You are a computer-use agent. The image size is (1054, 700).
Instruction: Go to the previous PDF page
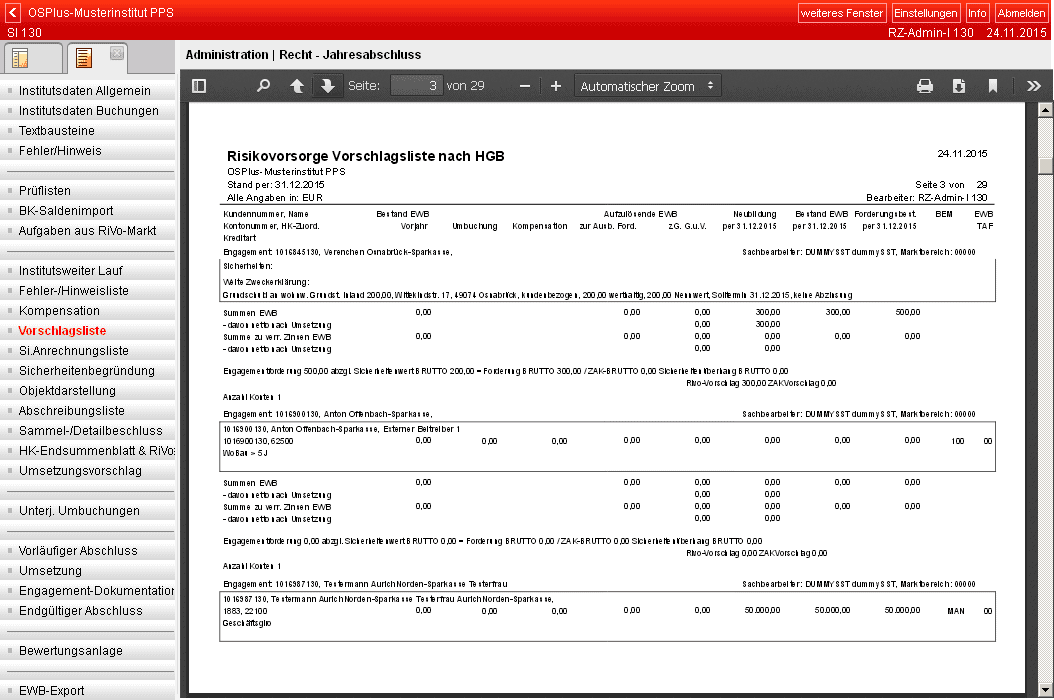(x=296, y=86)
